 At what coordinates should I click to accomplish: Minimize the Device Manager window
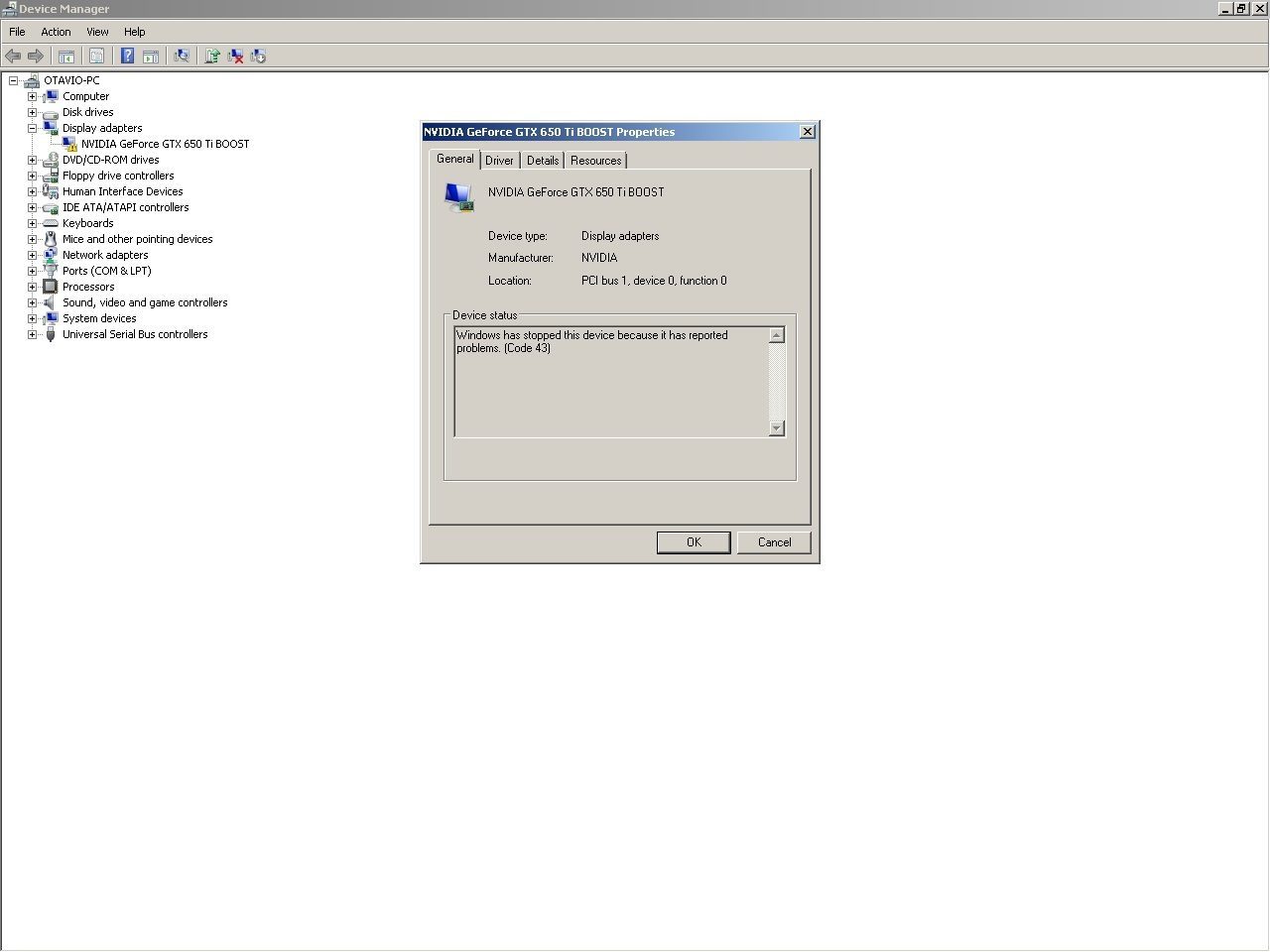(x=1225, y=9)
